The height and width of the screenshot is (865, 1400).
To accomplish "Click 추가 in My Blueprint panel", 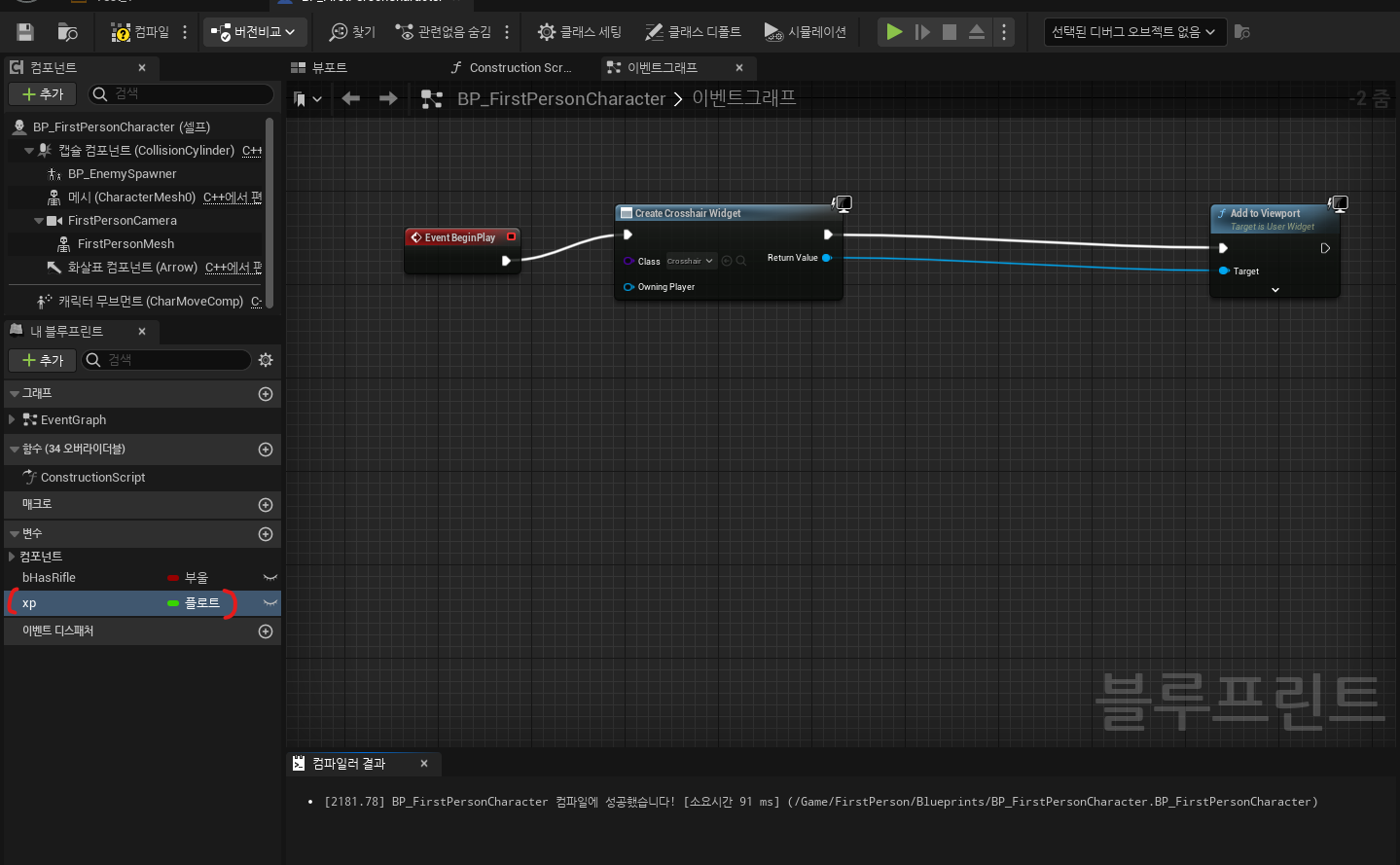I will 43,360.
